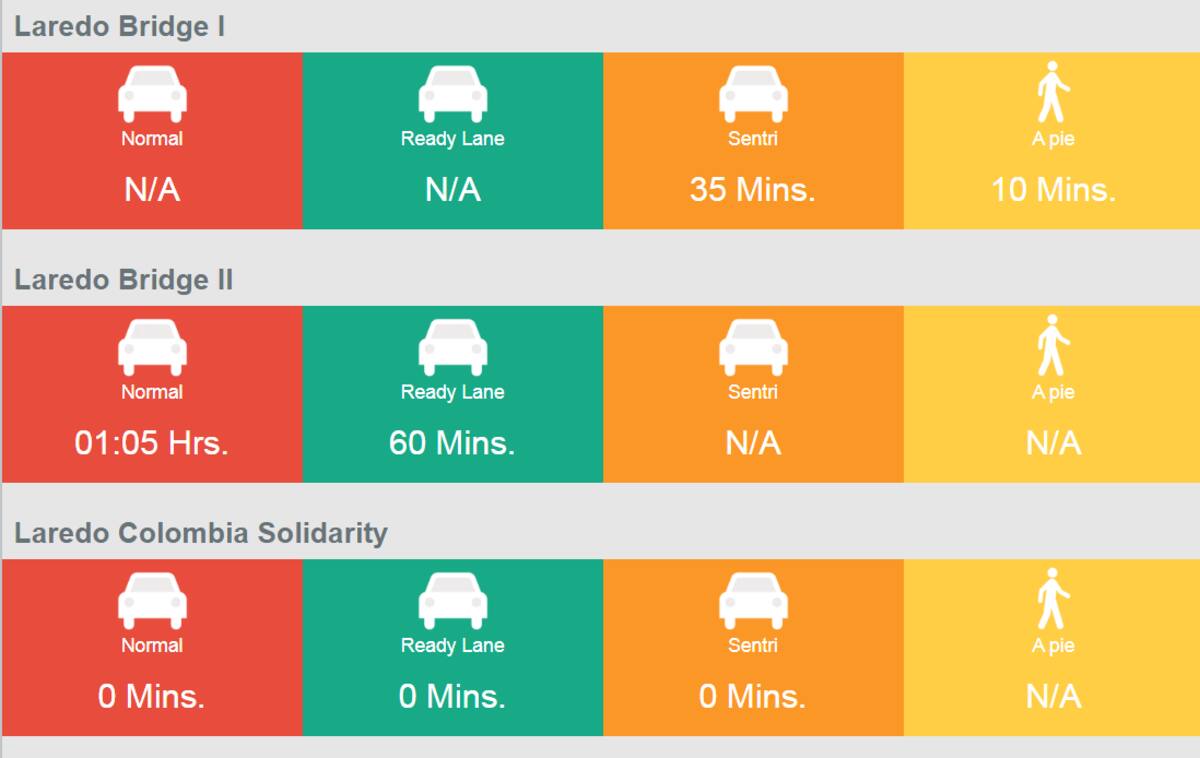1200x758 pixels.
Task: Click the pedestrian icon for Laredo Colombia Solidarity
Action: pyautogui.click(x=1053, y=599)
